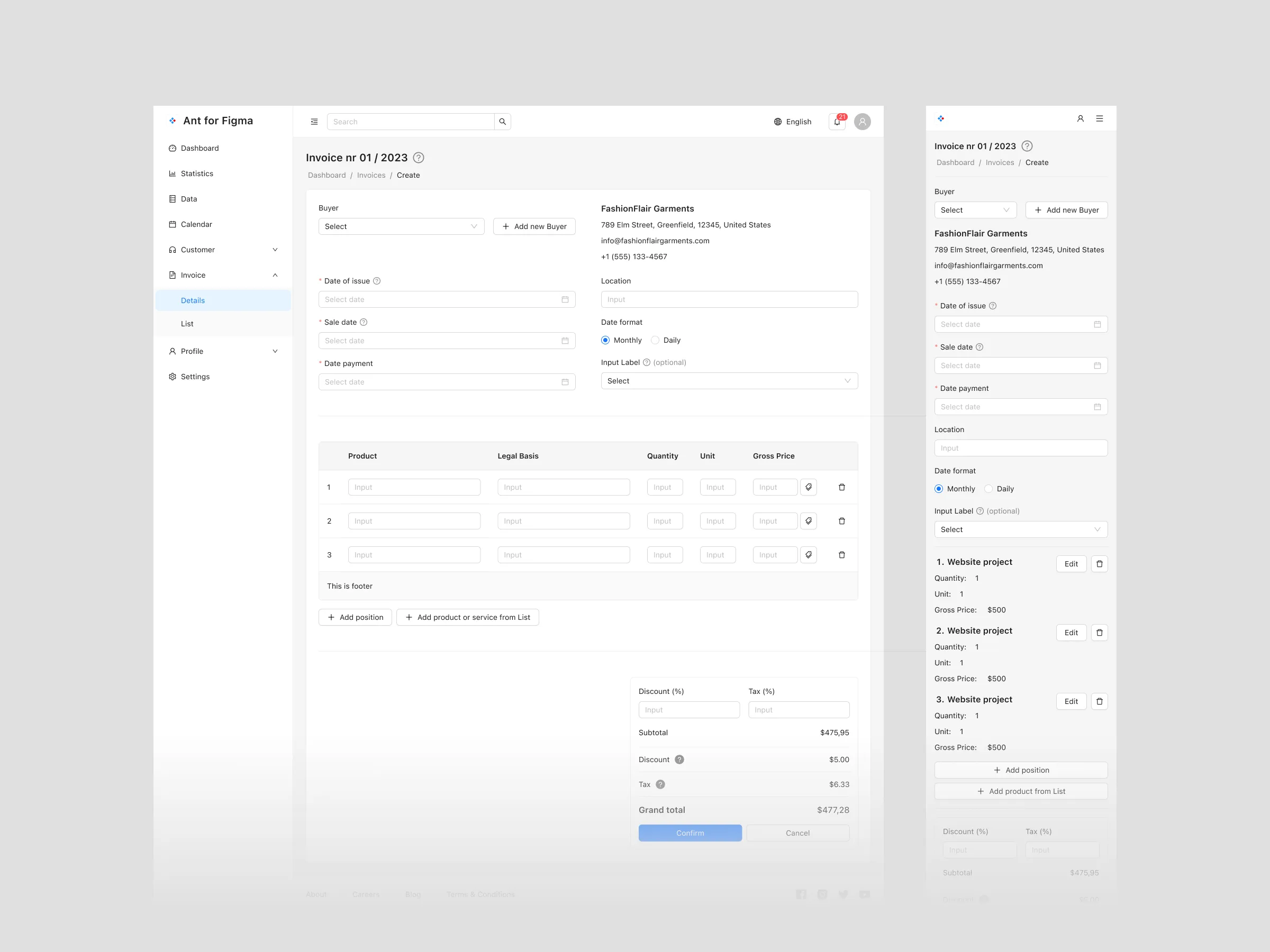Open the Input Label Select dropdown
1270x952 pixels.
tap(729, 380)
